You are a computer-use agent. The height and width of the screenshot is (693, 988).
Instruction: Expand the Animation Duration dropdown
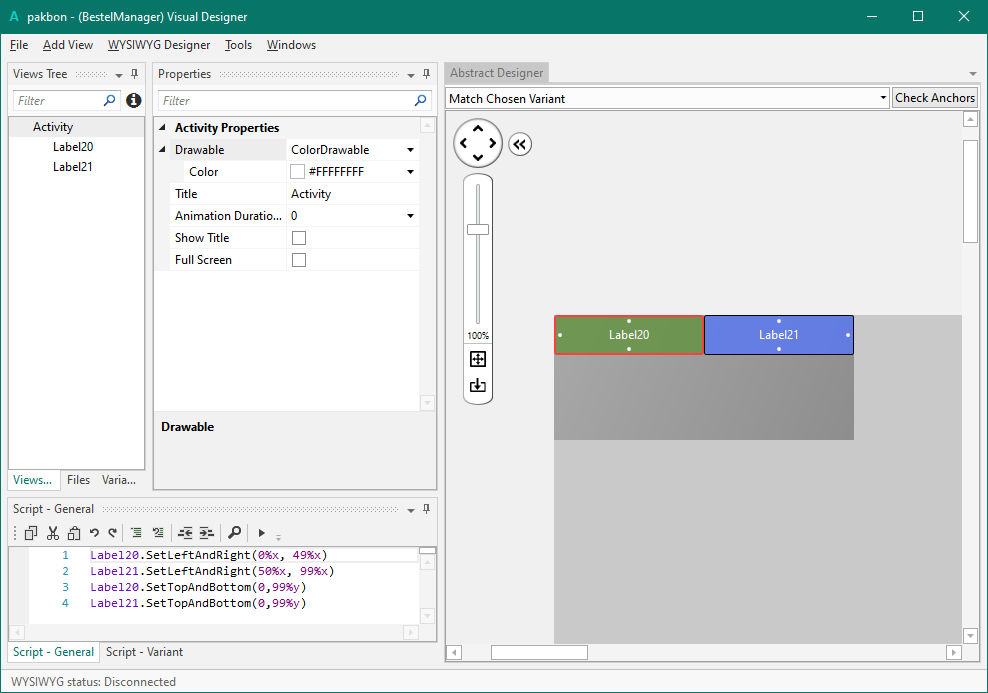410,216
